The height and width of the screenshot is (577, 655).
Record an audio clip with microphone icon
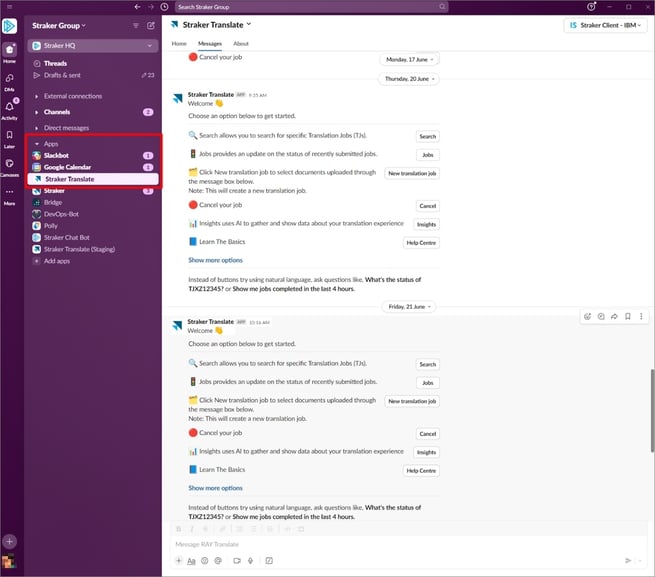[x=250, y=561]
